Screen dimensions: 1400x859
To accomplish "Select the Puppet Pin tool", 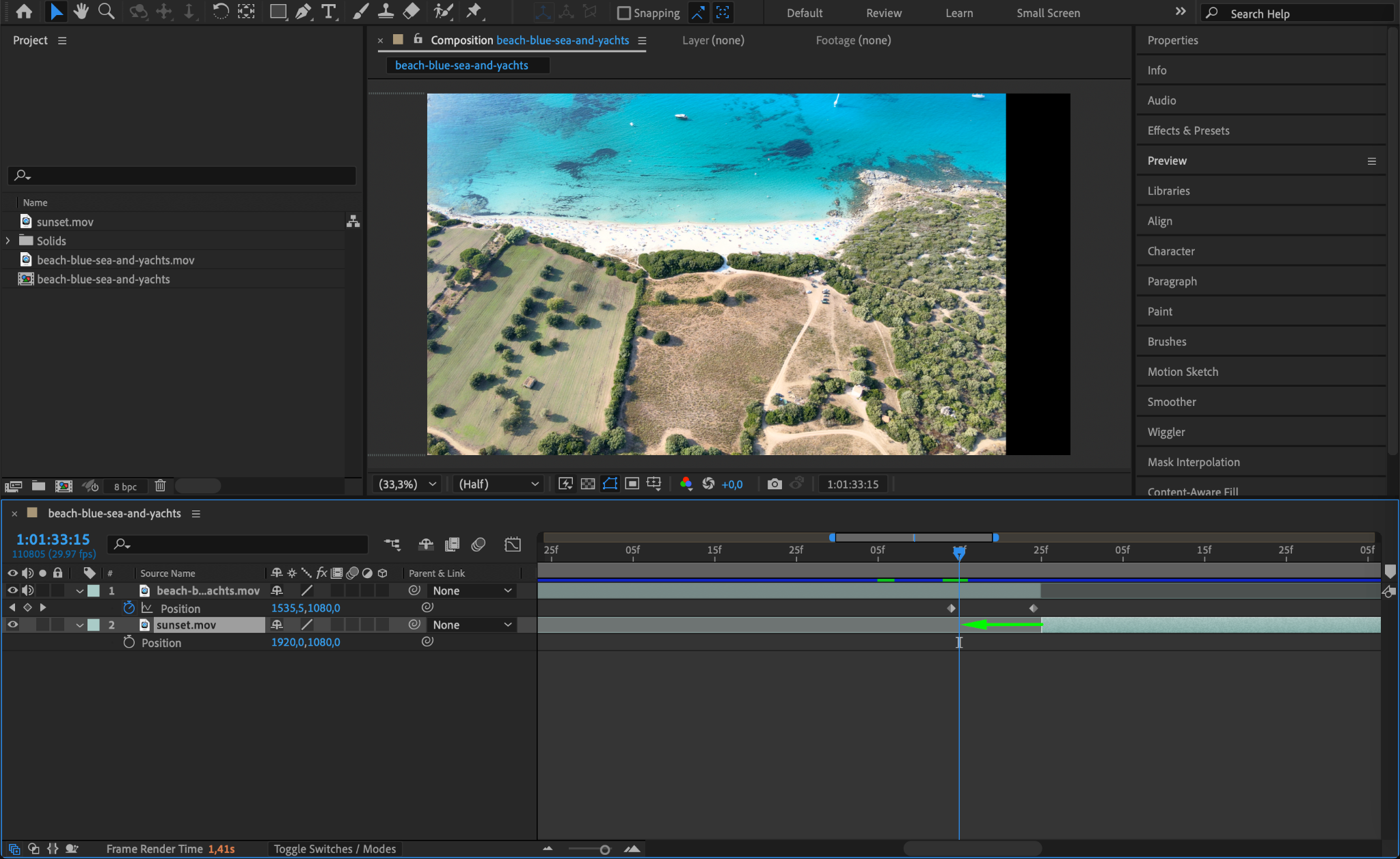I will [473, 12].
